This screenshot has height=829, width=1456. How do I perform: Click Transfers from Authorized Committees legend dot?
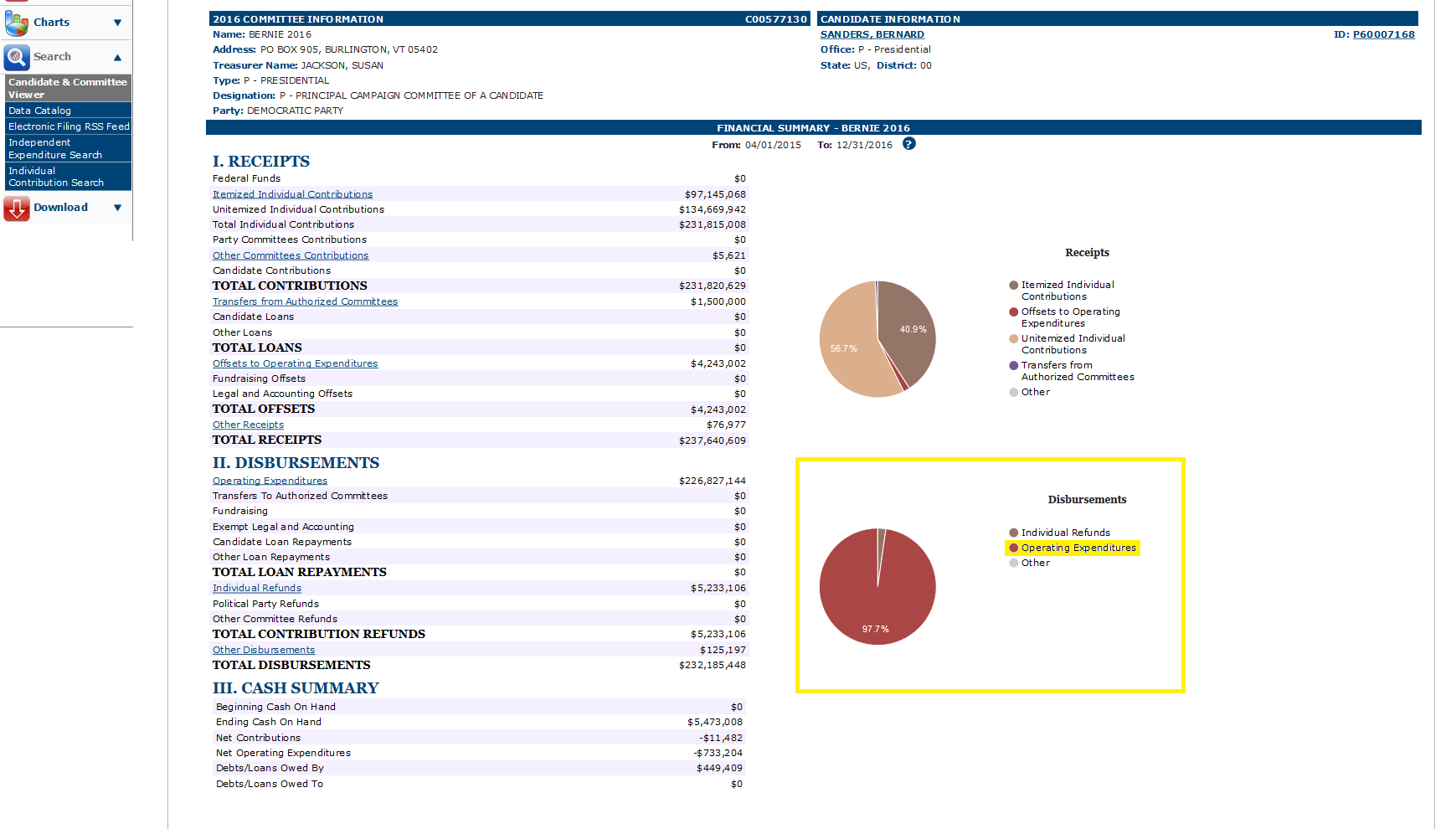click(x=1013, y=365)
